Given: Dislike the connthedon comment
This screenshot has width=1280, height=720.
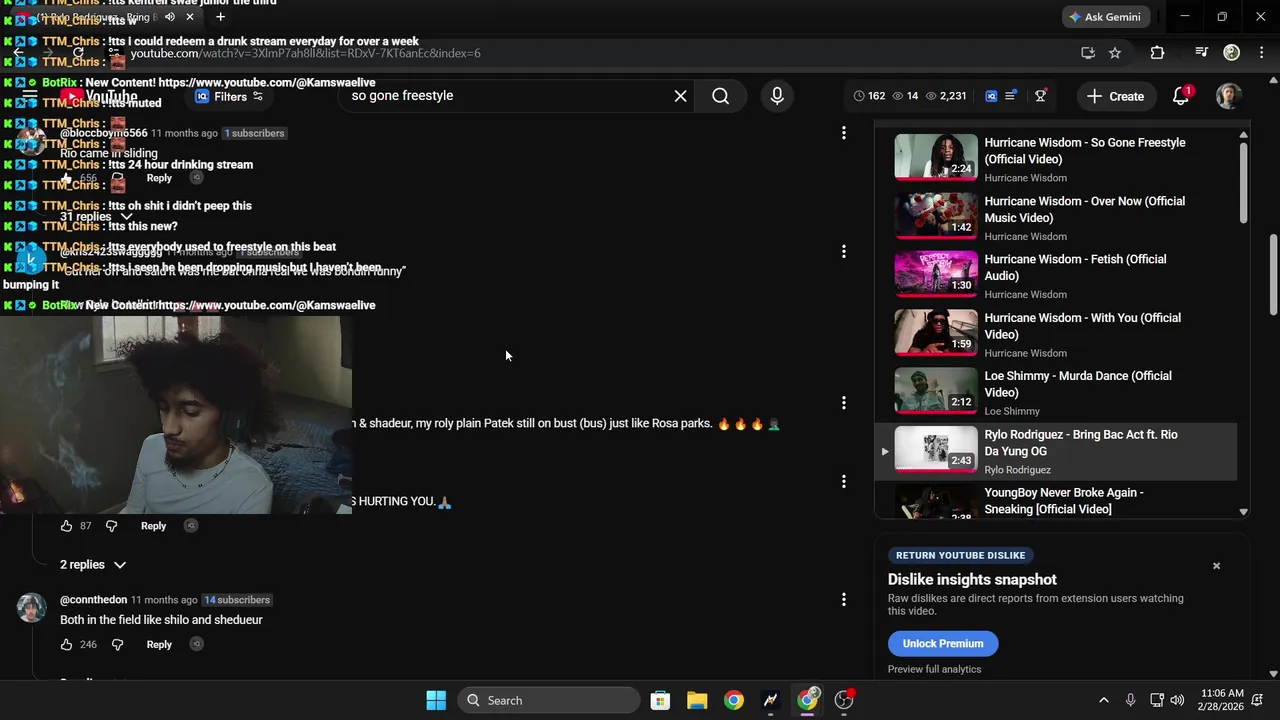Looking at the screenshot, I should (x=117, y=645).
